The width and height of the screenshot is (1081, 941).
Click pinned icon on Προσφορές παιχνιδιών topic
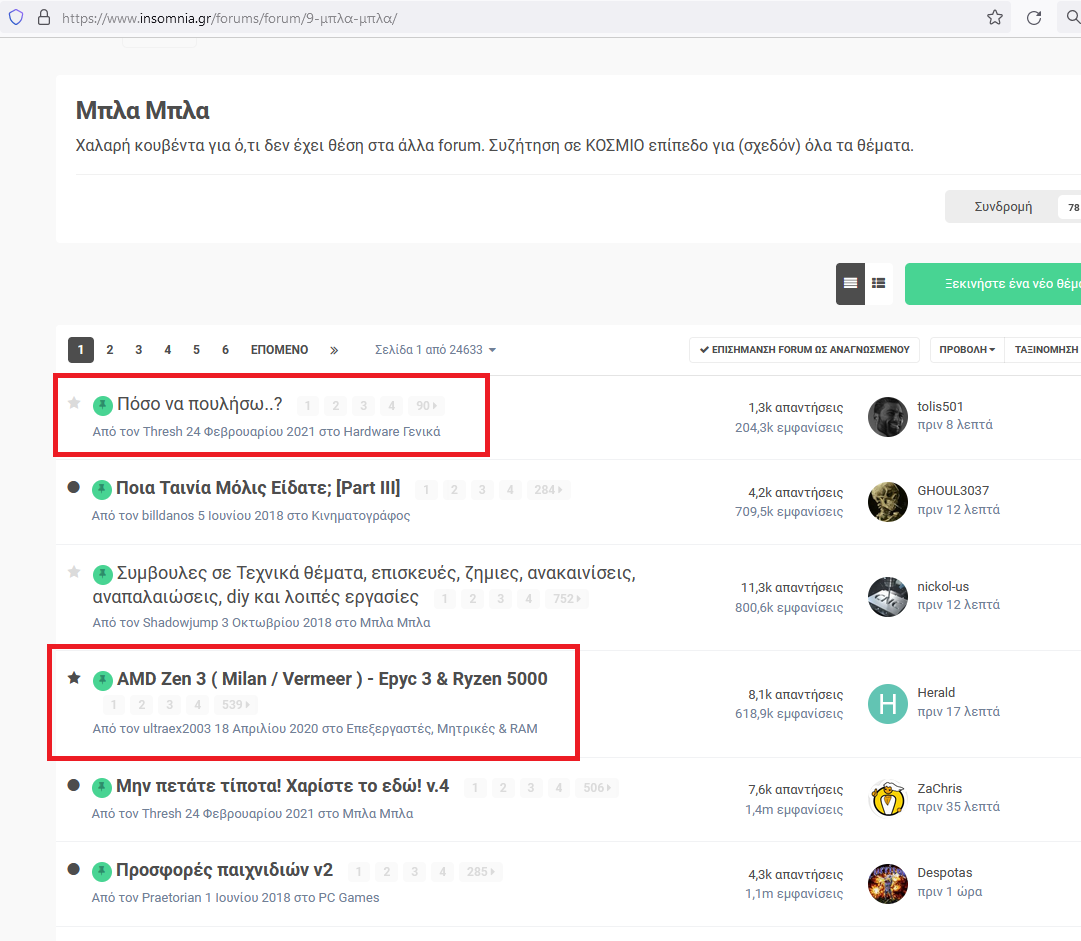[x=101, y=872]
